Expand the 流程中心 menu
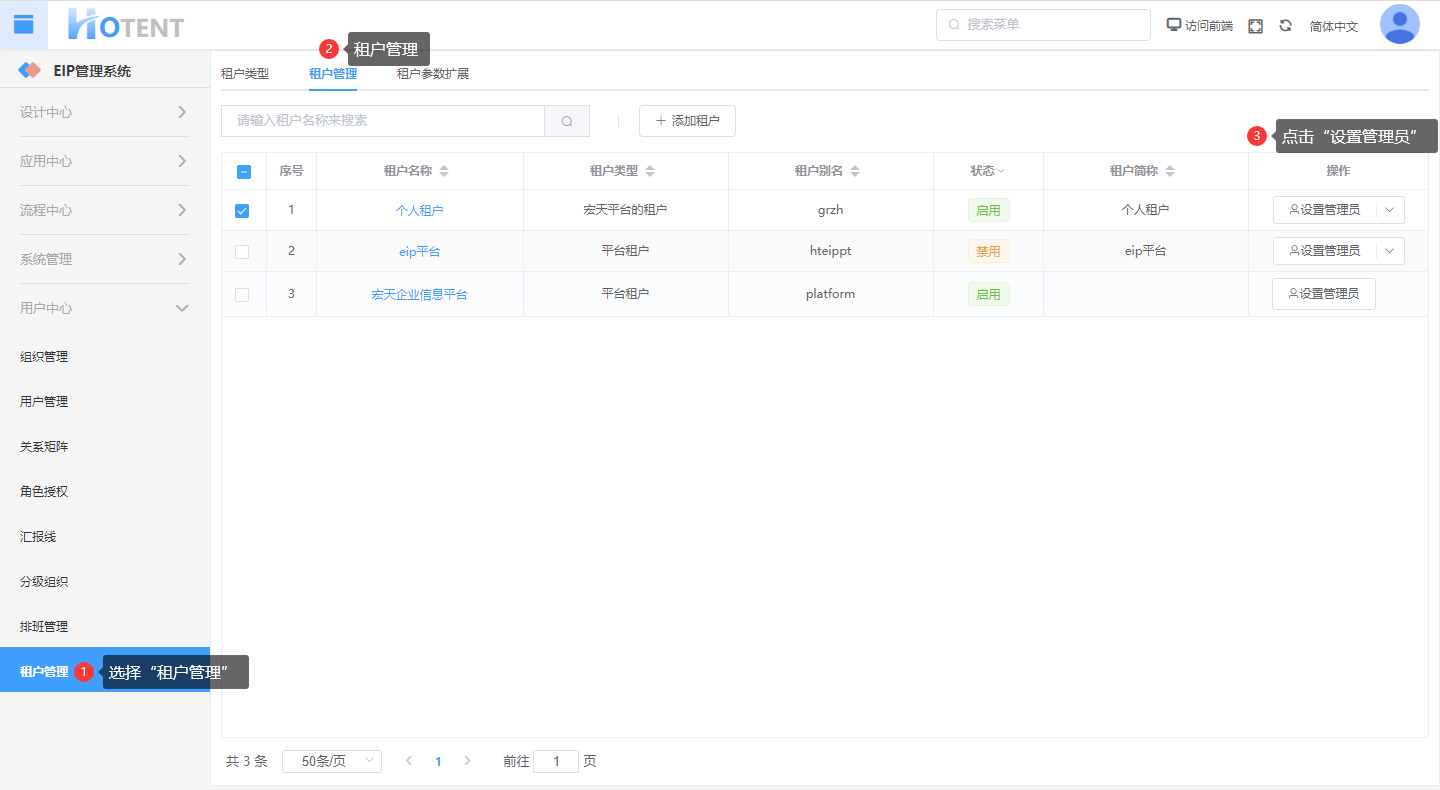Image resolution: width=1440 pixels, height=790 pixels. (105, 210)
